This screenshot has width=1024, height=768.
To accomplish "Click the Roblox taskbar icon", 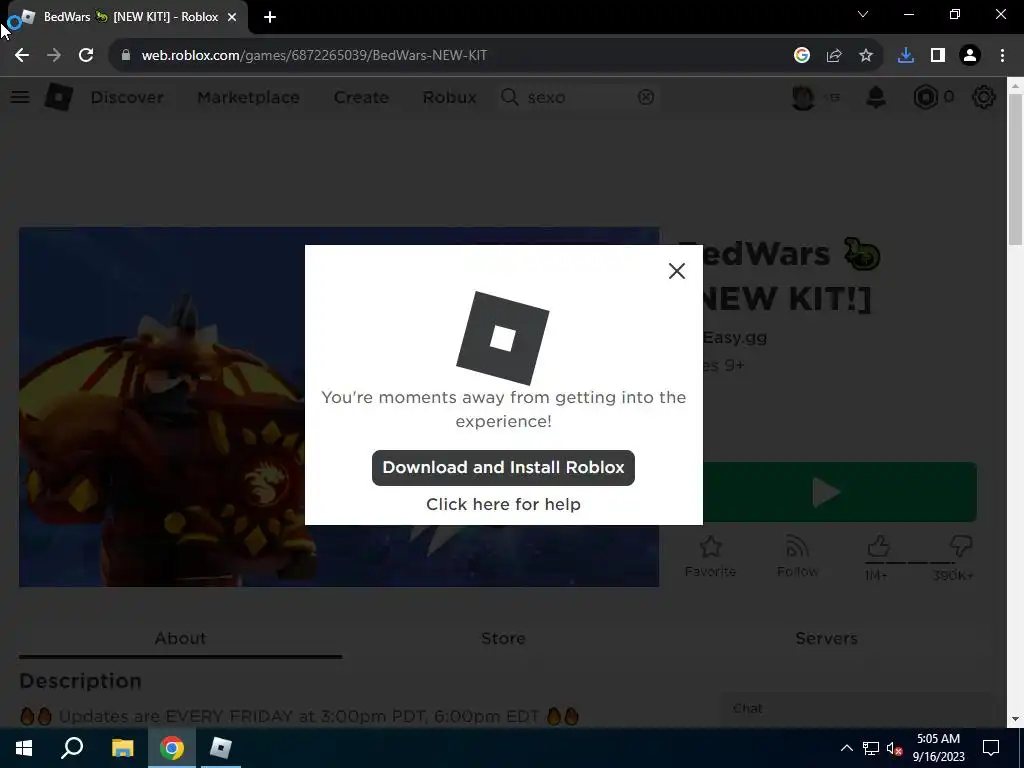I will point(221,748).
